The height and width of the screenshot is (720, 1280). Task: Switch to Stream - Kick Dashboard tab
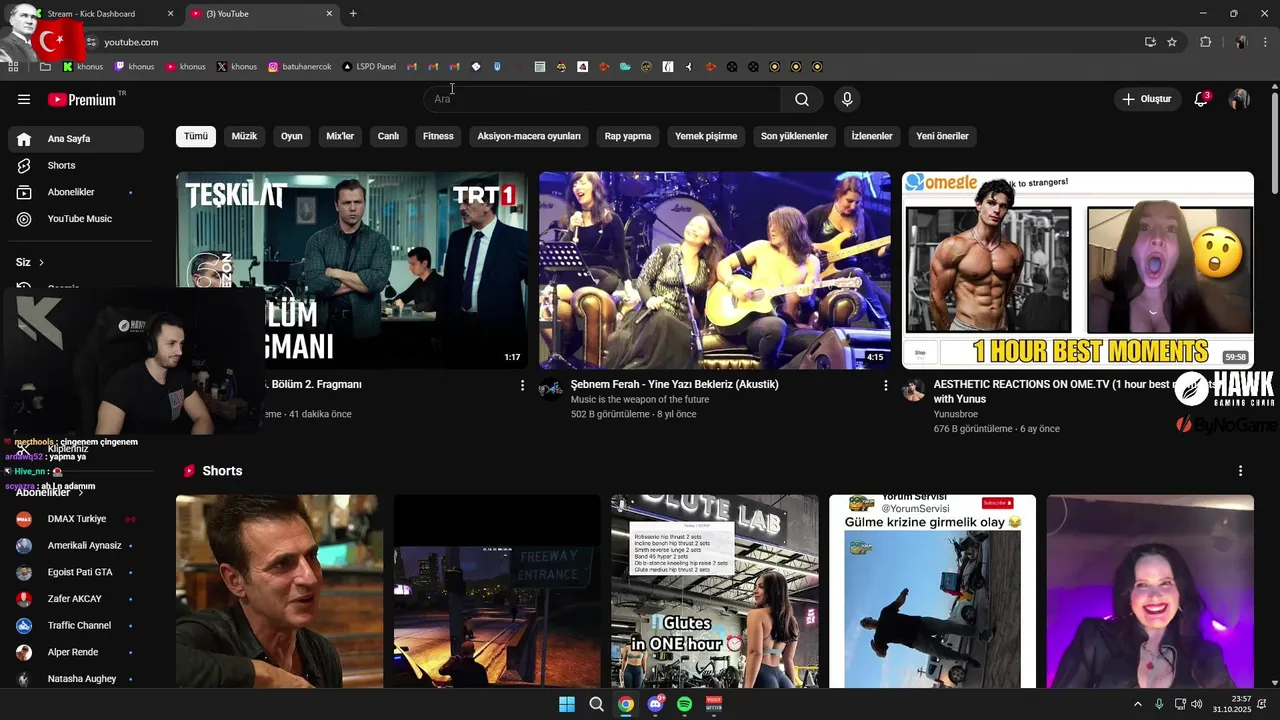point(100,14)
